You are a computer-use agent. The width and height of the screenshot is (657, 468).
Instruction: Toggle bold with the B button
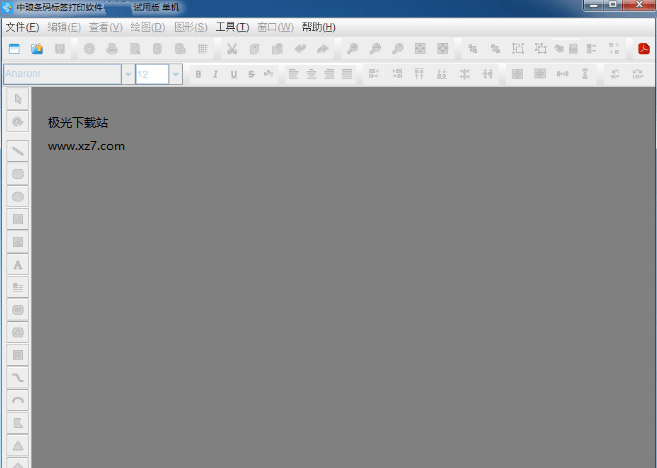[x=198, y=74]
